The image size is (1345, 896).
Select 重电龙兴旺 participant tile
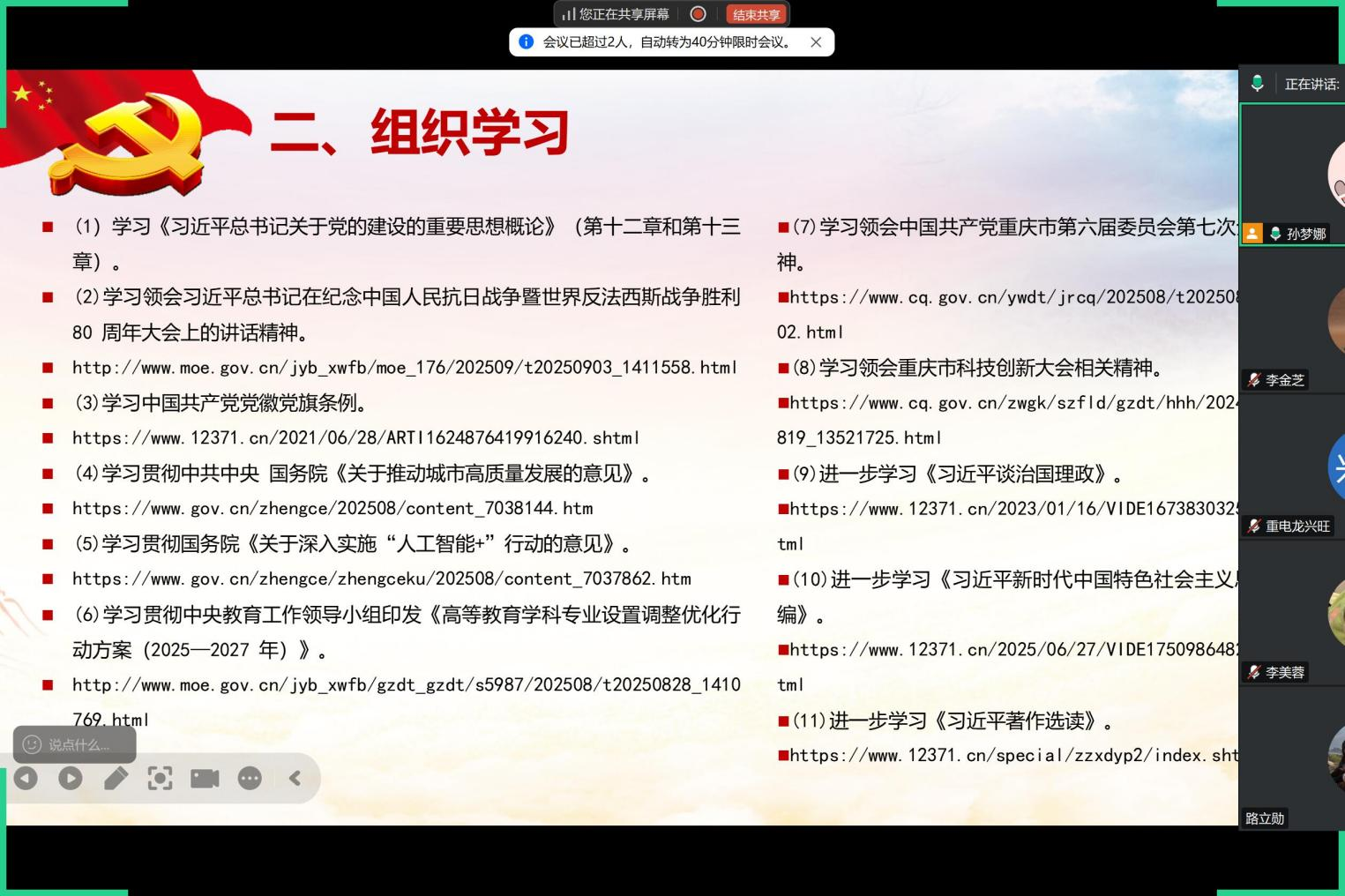[1293, 467]
